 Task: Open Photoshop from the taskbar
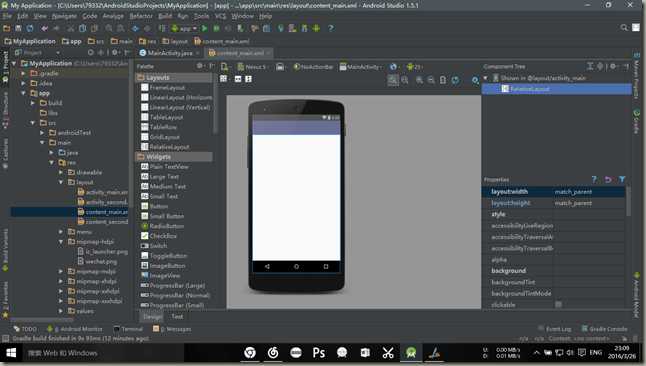tap(318, 353)
